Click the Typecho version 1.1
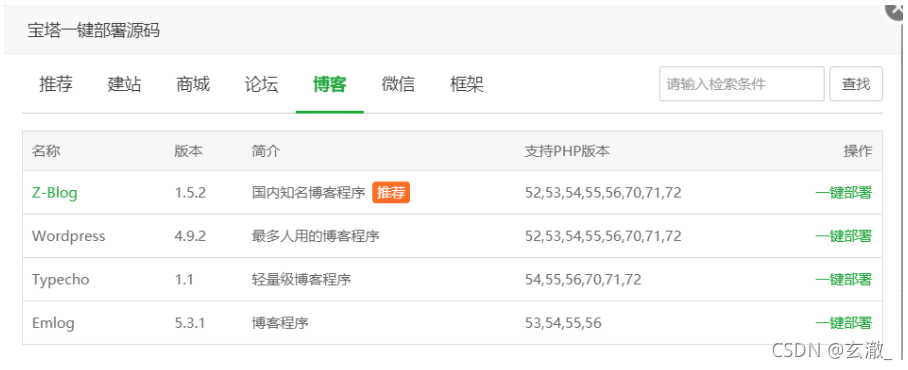 [184, 280]
